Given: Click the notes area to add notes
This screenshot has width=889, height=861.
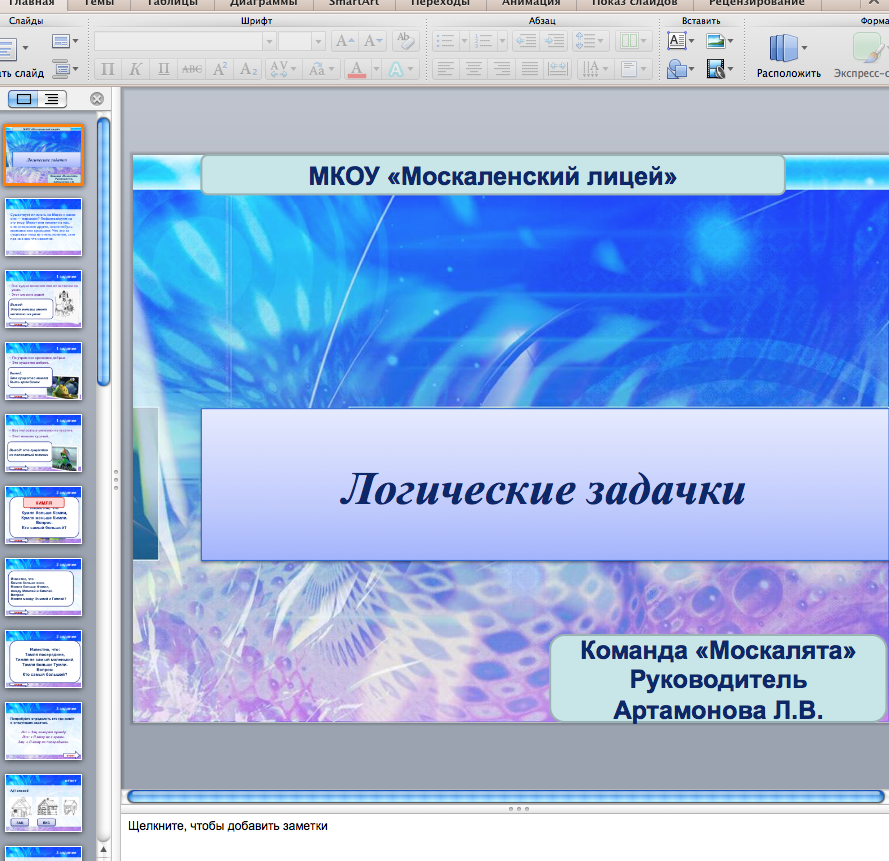Looking at the screenshot, I should click(505, 837).
